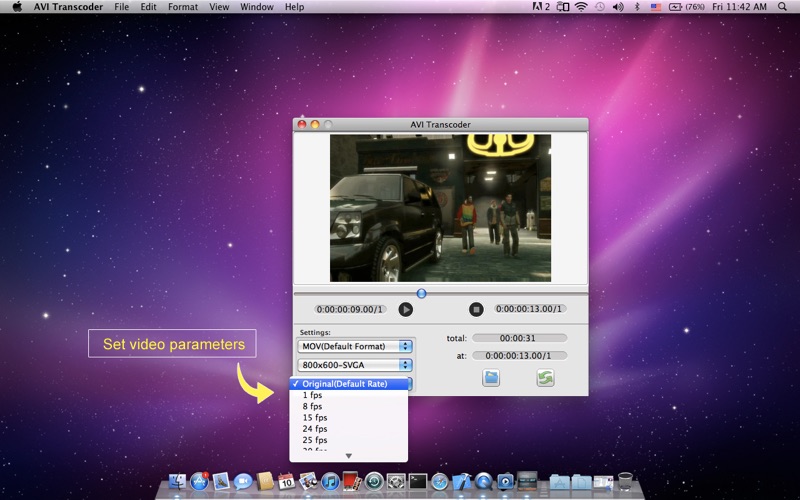Click the total duration field 00:00:31
800x500 pixels.
pyautogui.click(x=519, y=338)
